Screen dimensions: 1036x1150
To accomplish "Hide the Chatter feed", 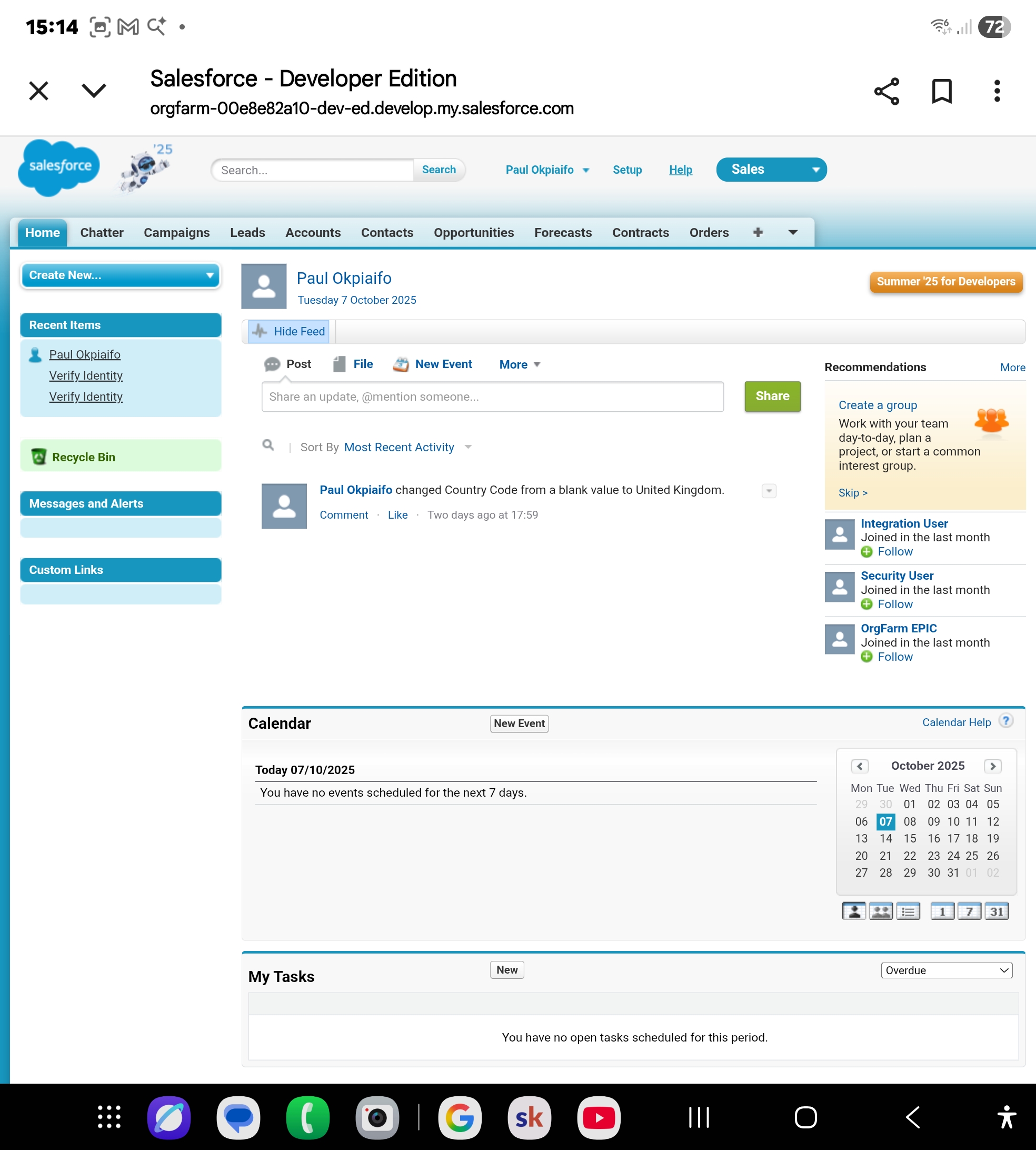I will tap(288, 331).
